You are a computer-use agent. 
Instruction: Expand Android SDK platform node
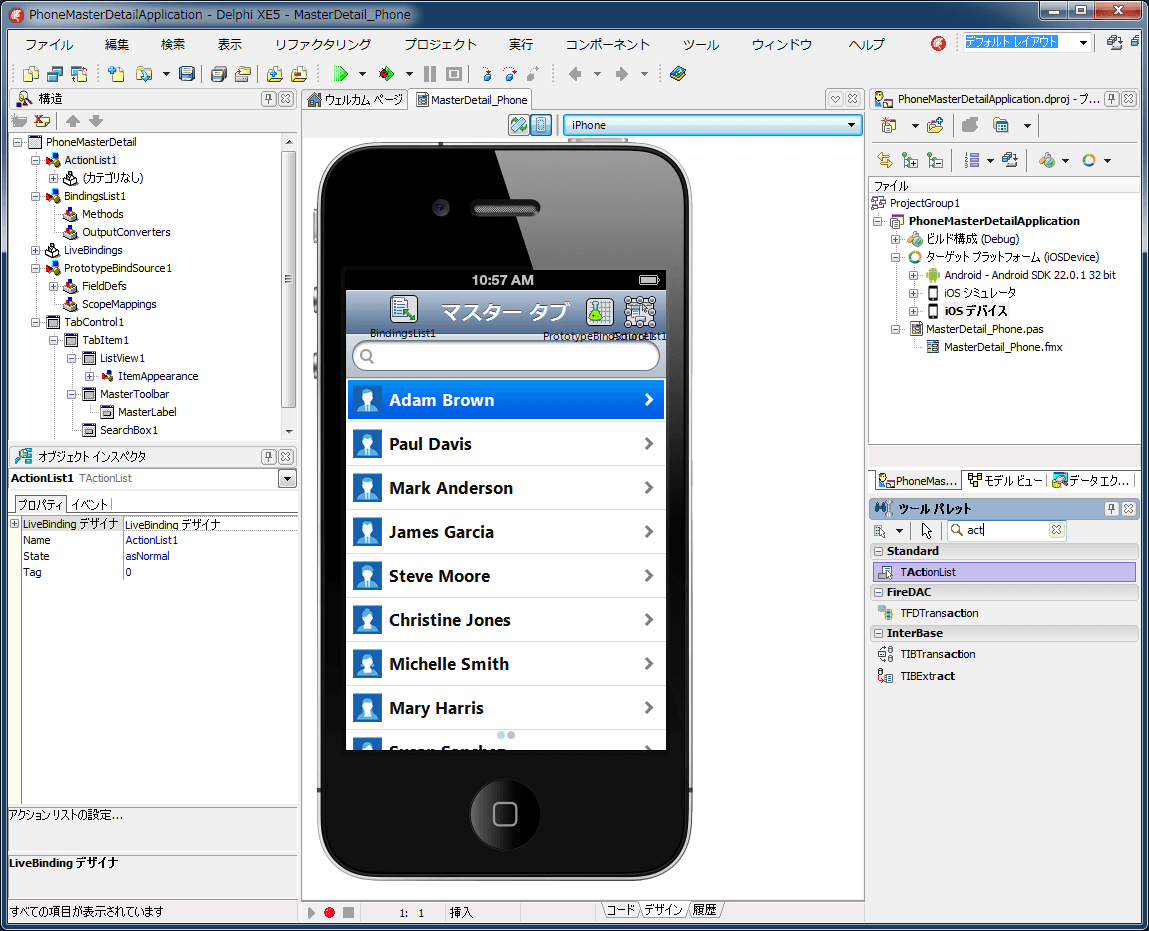913,275
